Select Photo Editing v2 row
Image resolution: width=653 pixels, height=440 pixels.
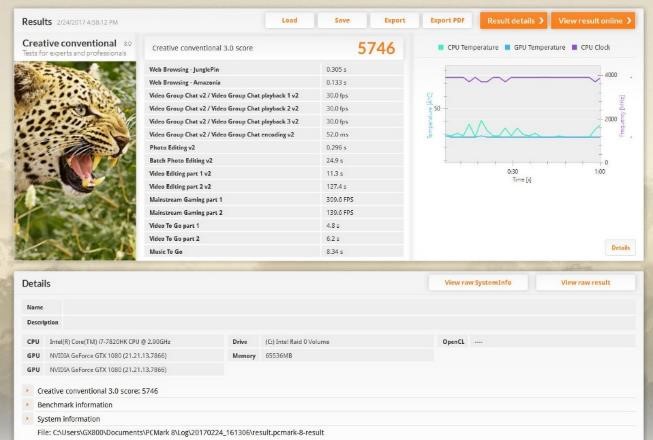click(274, 147)
